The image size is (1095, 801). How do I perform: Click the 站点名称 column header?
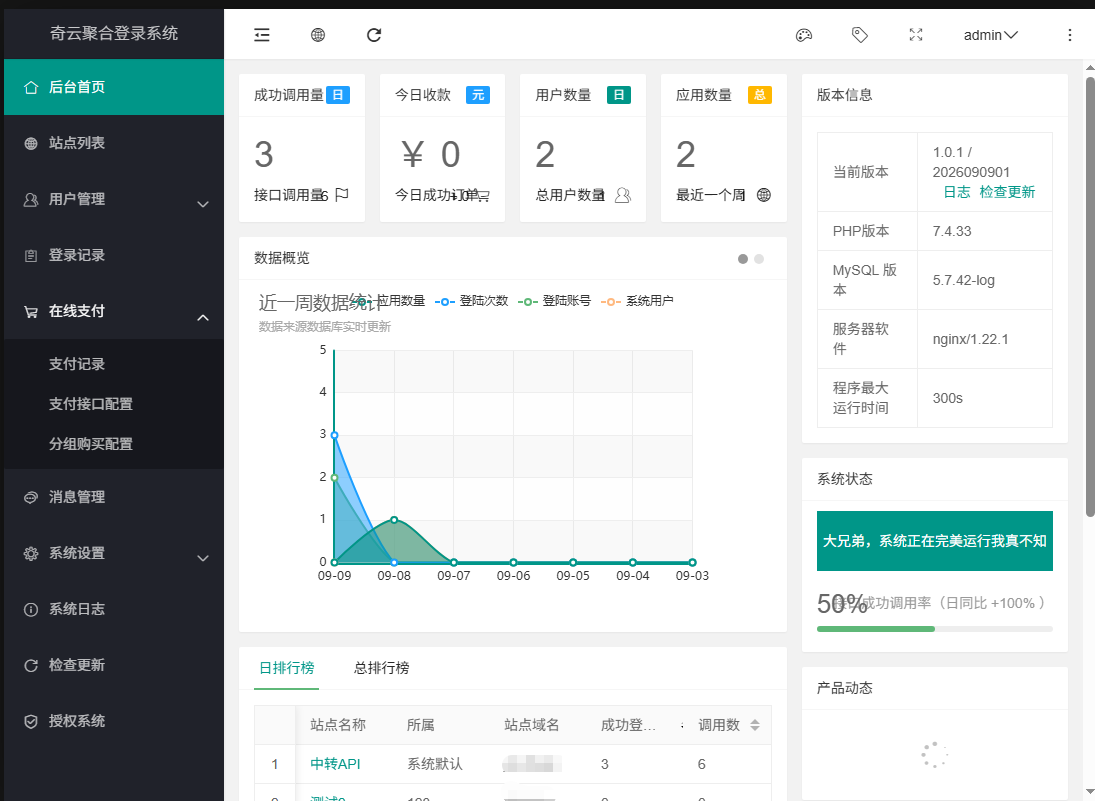[x=338, y=725]
